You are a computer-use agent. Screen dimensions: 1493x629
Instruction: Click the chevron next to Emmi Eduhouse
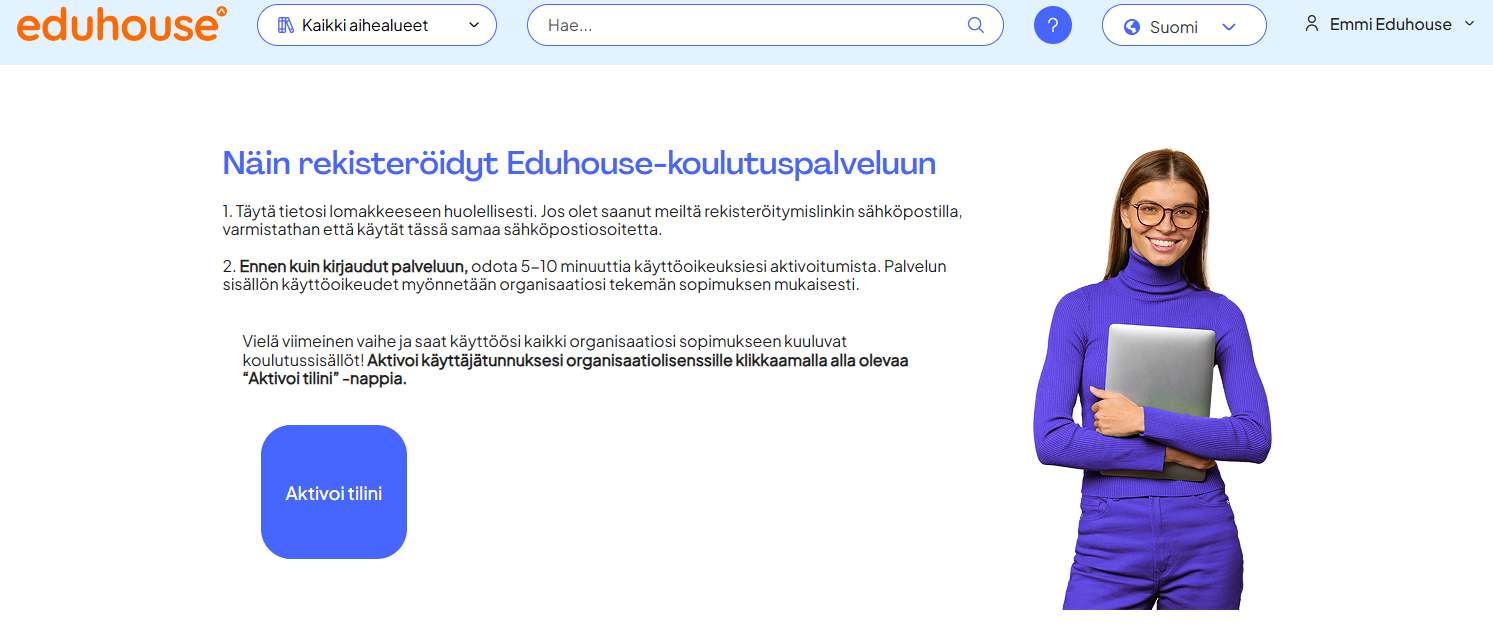1469,24
